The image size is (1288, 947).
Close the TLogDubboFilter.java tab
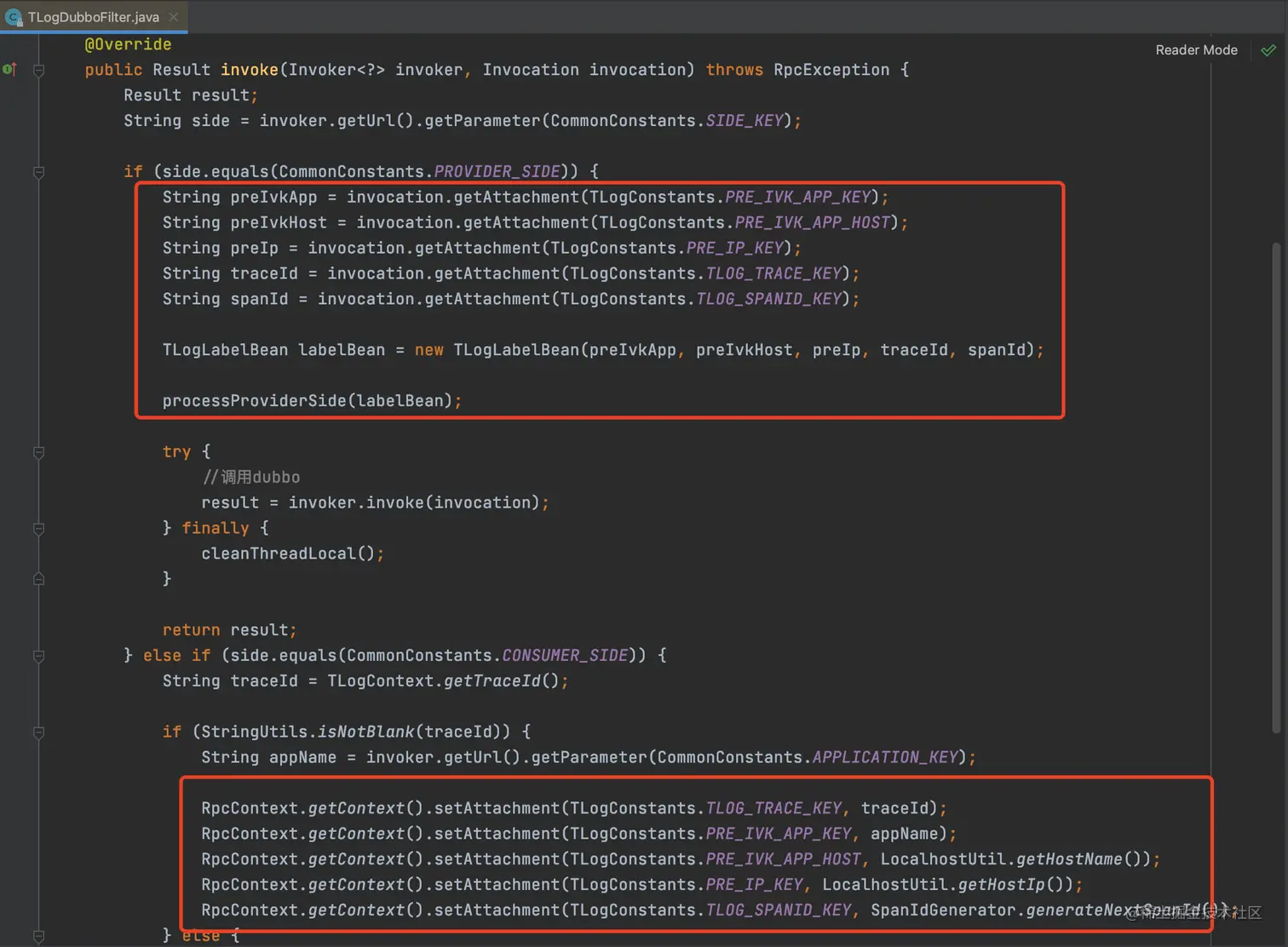pos(174,17)
